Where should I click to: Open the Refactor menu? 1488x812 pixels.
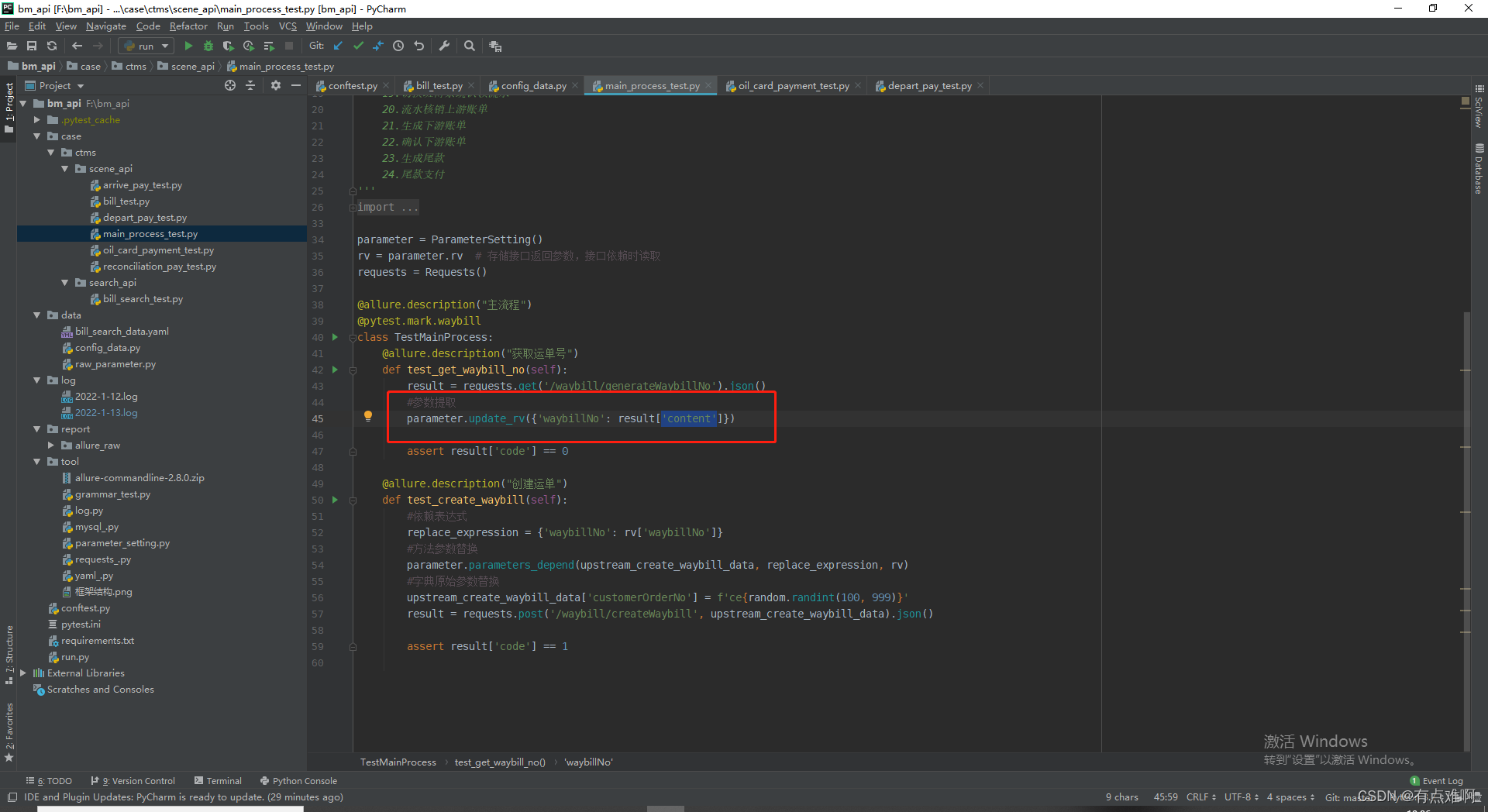[x=188, y=26]
